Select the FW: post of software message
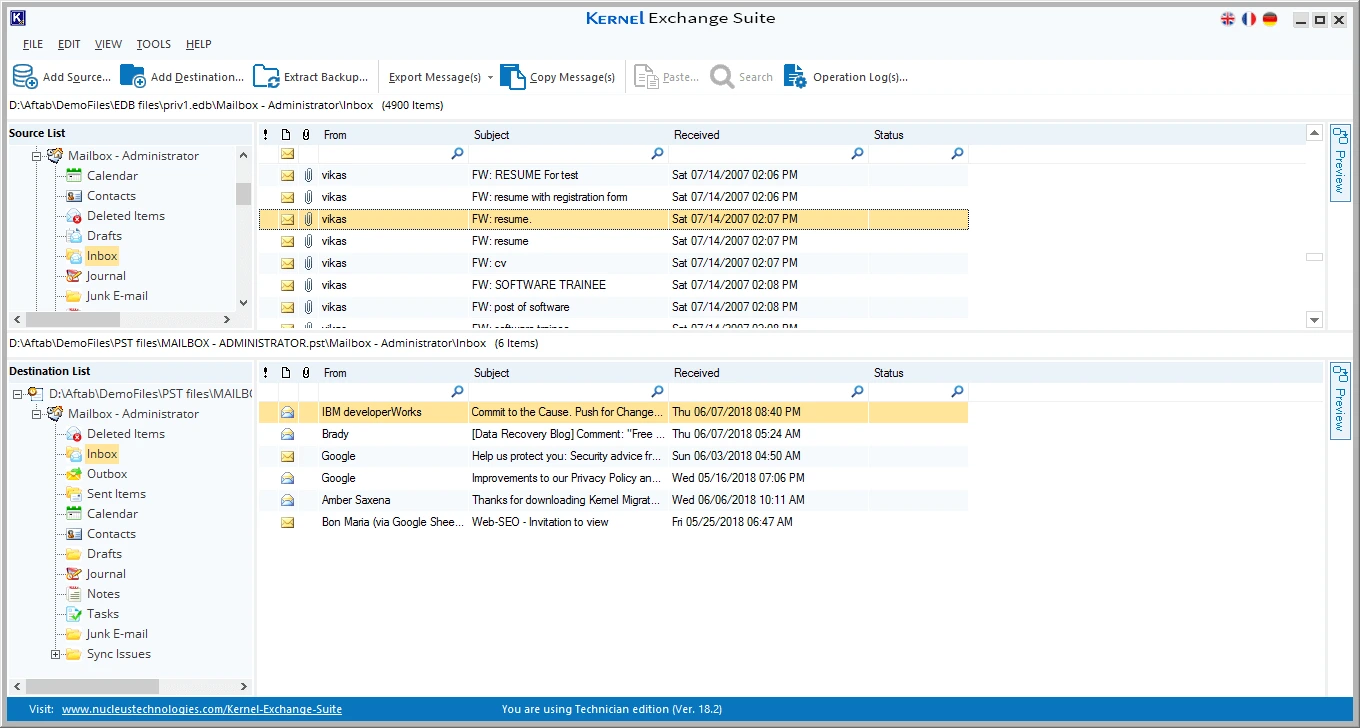Image resolution: width=1360 pixels, height=728 pixels. click(613, 307)
